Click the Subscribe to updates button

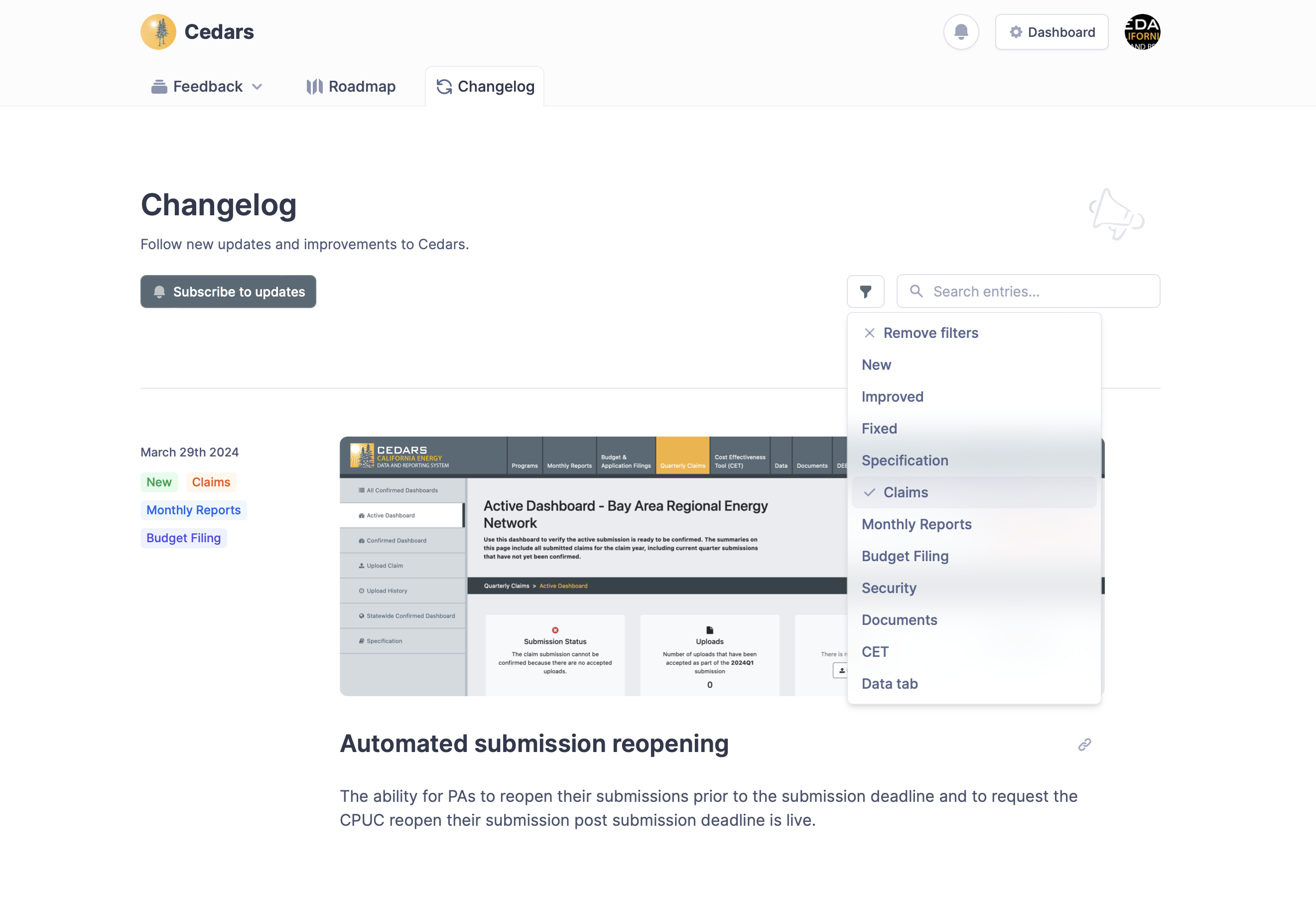(x=228, y=292)
